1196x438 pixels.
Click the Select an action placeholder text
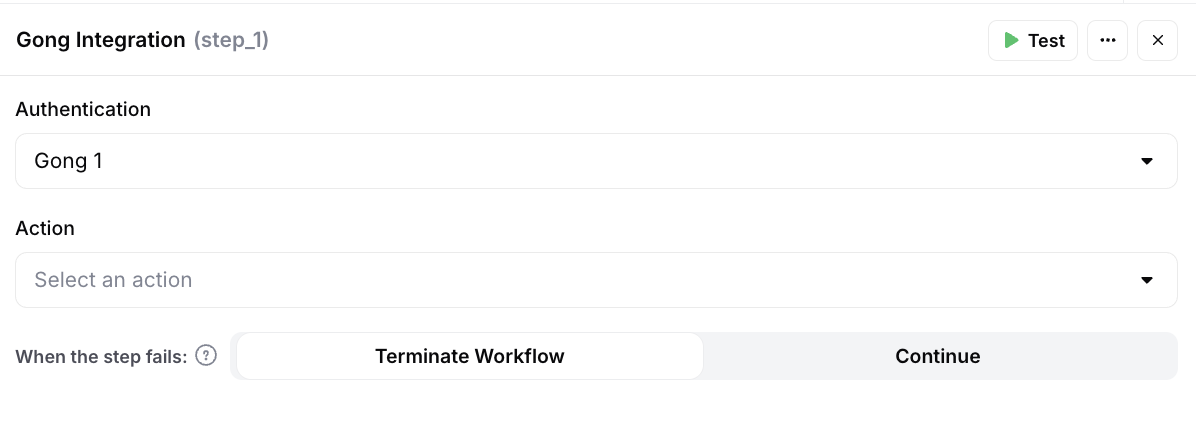[x=113, y=280]
